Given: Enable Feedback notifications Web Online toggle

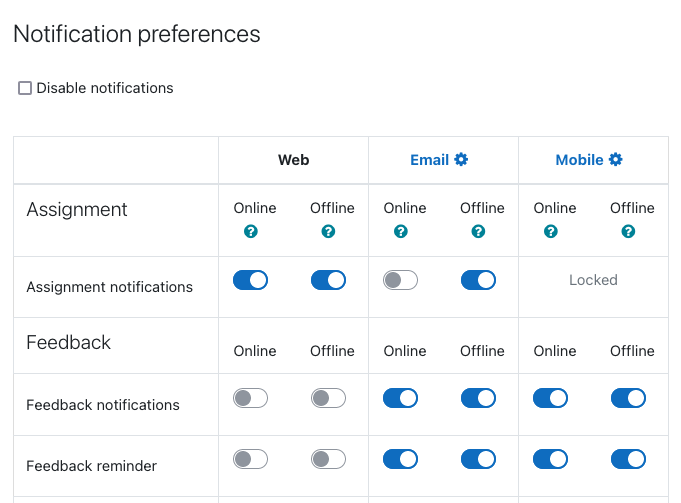Looking at the screenshot, I should [x=250, y=398].
